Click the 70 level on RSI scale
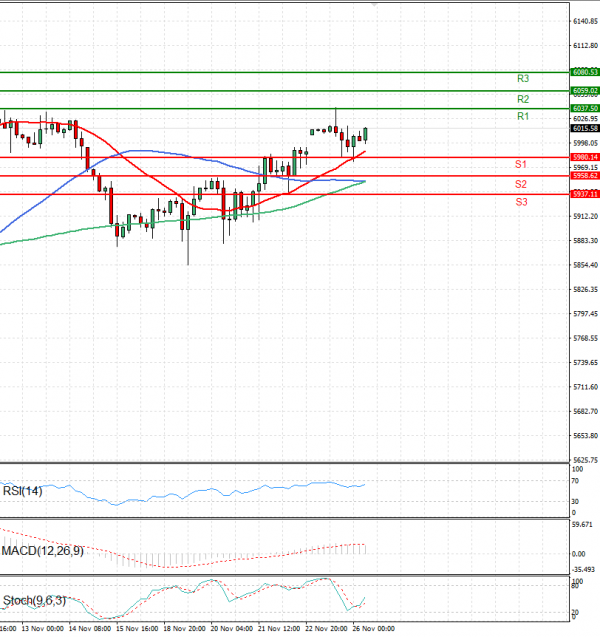 575,481
